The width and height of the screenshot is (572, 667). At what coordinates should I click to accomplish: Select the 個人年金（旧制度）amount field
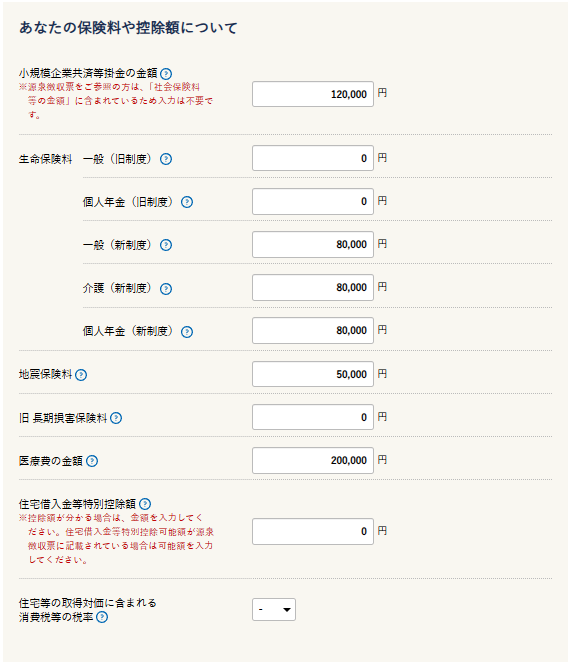tap(313, 201)
